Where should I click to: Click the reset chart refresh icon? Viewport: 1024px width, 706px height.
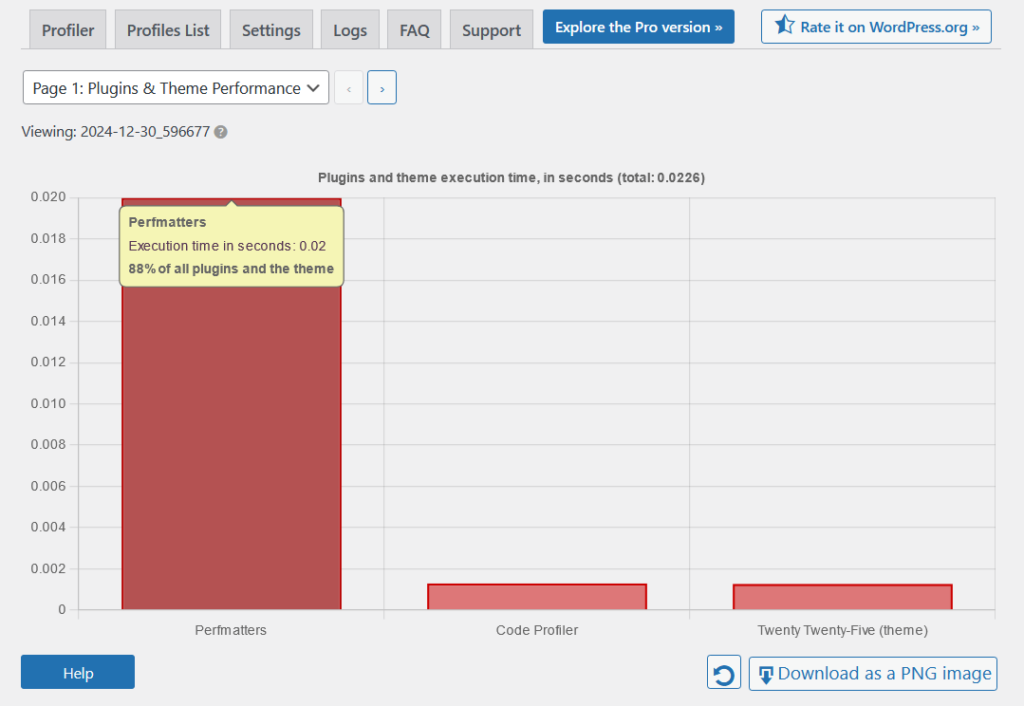724,673
